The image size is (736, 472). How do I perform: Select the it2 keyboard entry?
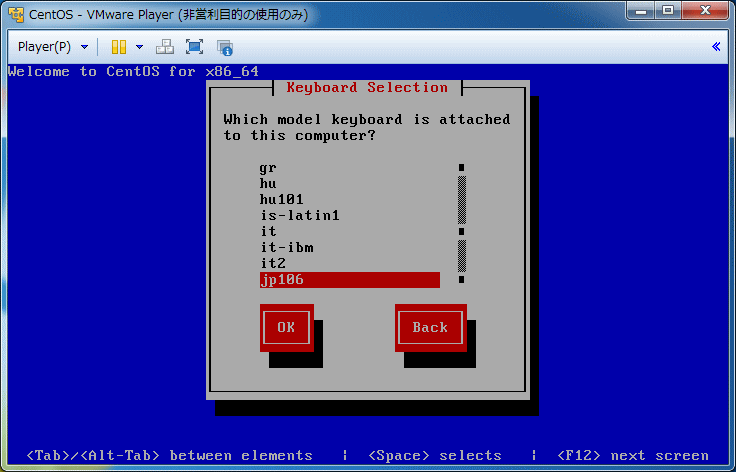pos(273,264)
